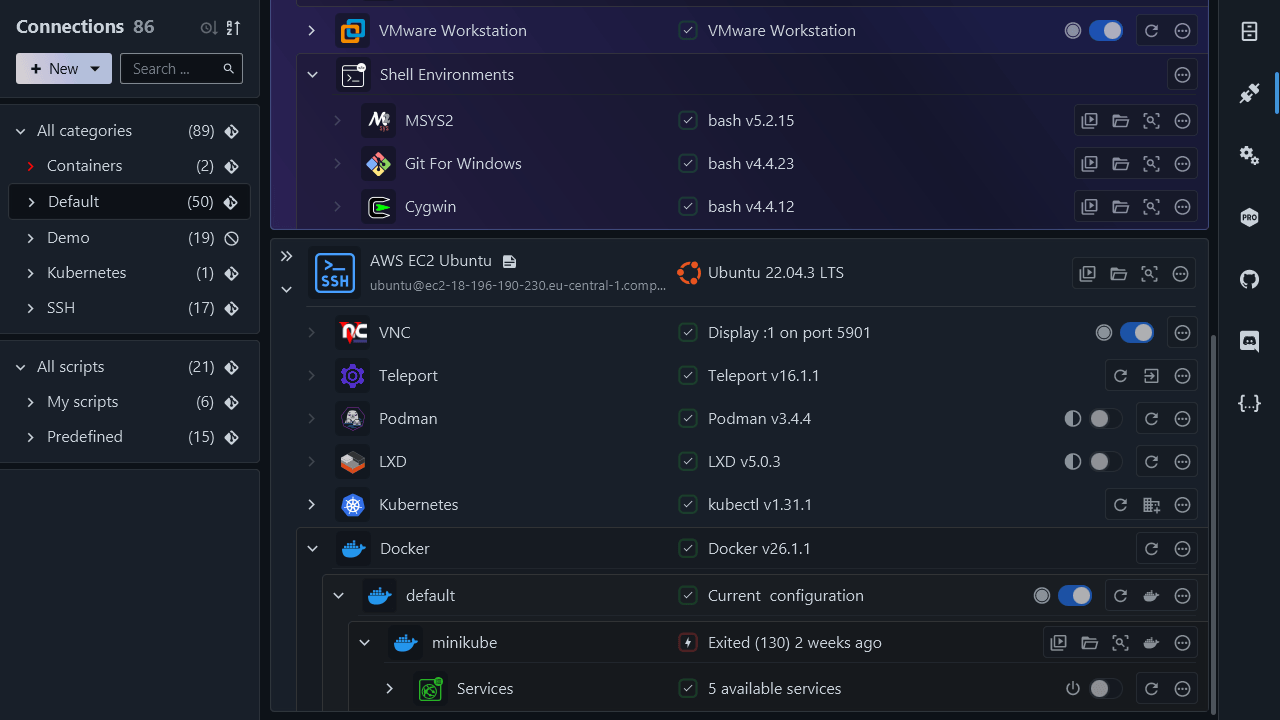The width and height of the screenshot is (1280, 720).
Task: Open file browser for MSYS2
Action: click(1120, 121)
